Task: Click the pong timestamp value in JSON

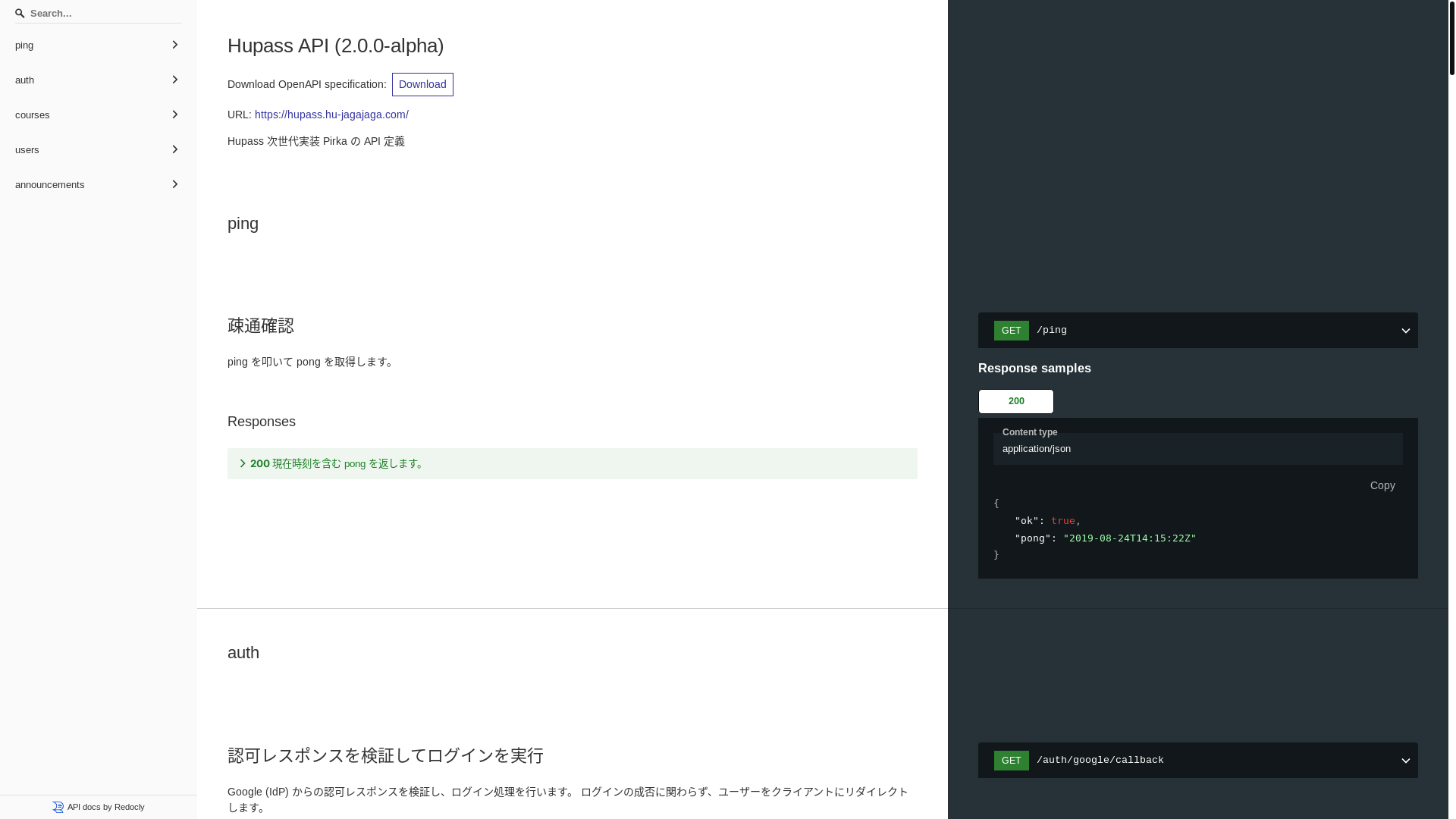Action: 1129,538
